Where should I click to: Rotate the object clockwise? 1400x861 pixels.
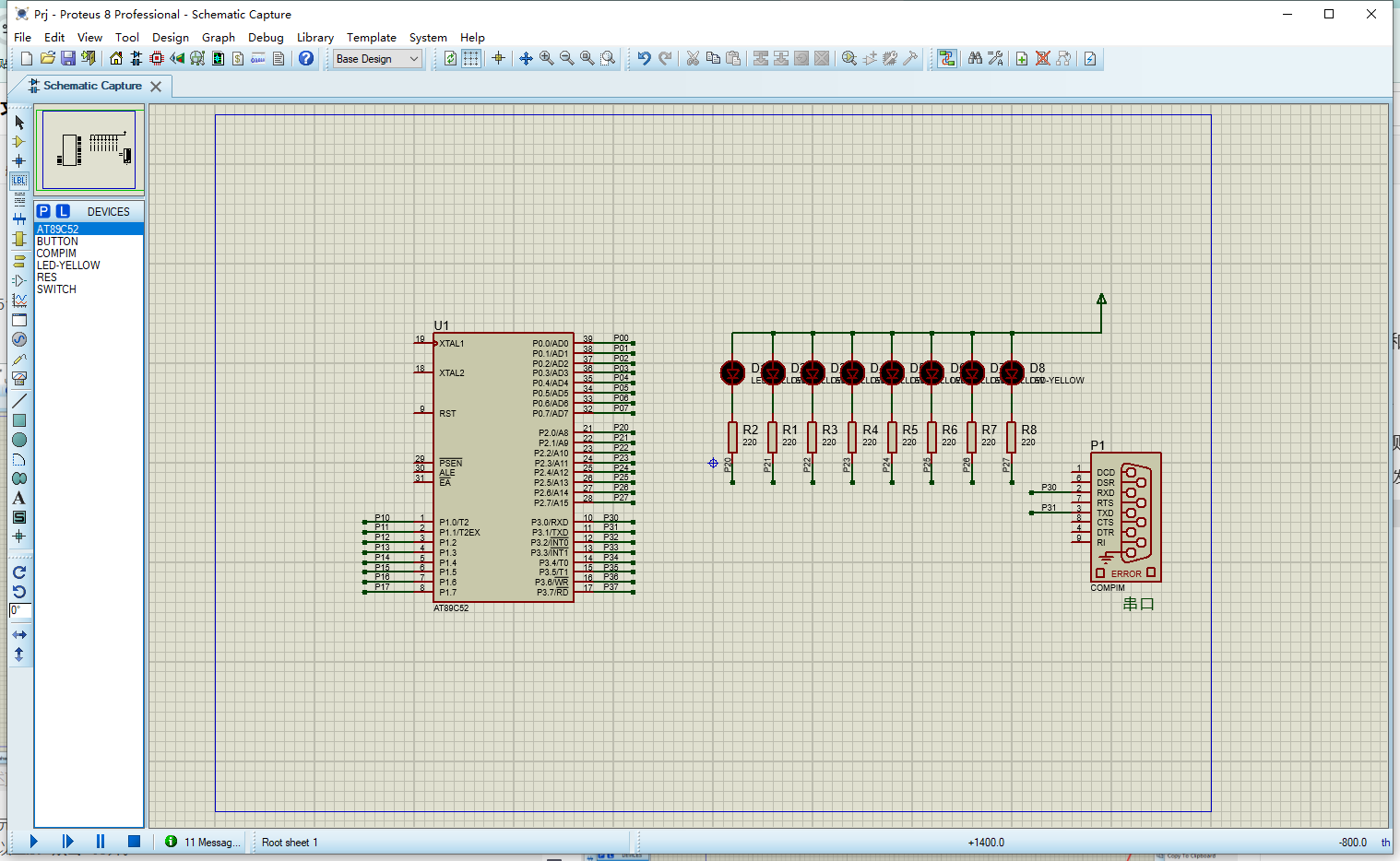[19, 572]
